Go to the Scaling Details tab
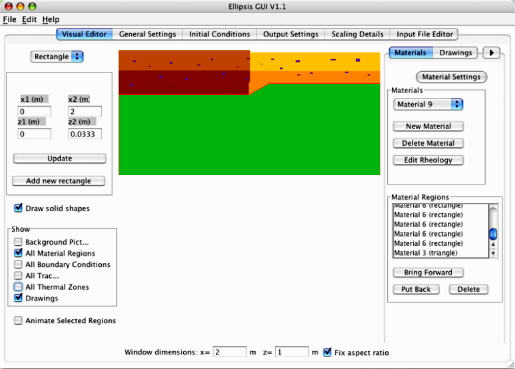The height and width of the screenshot is (369, 515). point(357,34)
